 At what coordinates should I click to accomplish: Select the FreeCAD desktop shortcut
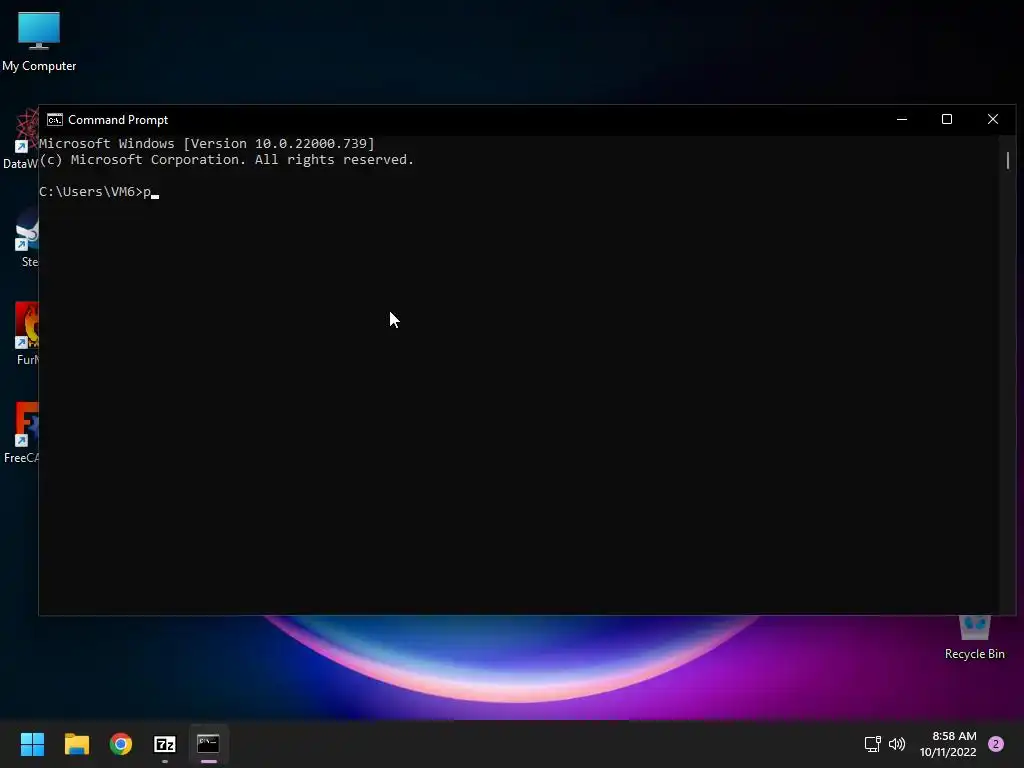[22, 433]
